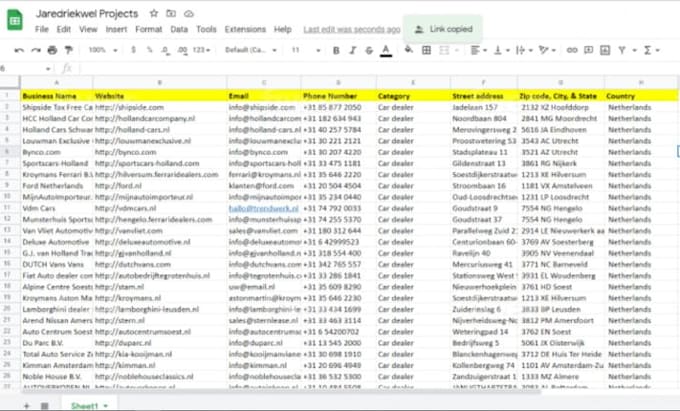Click the horizontal scrollbar
This screenshot has width=680, height=411.
coord(280,391)
